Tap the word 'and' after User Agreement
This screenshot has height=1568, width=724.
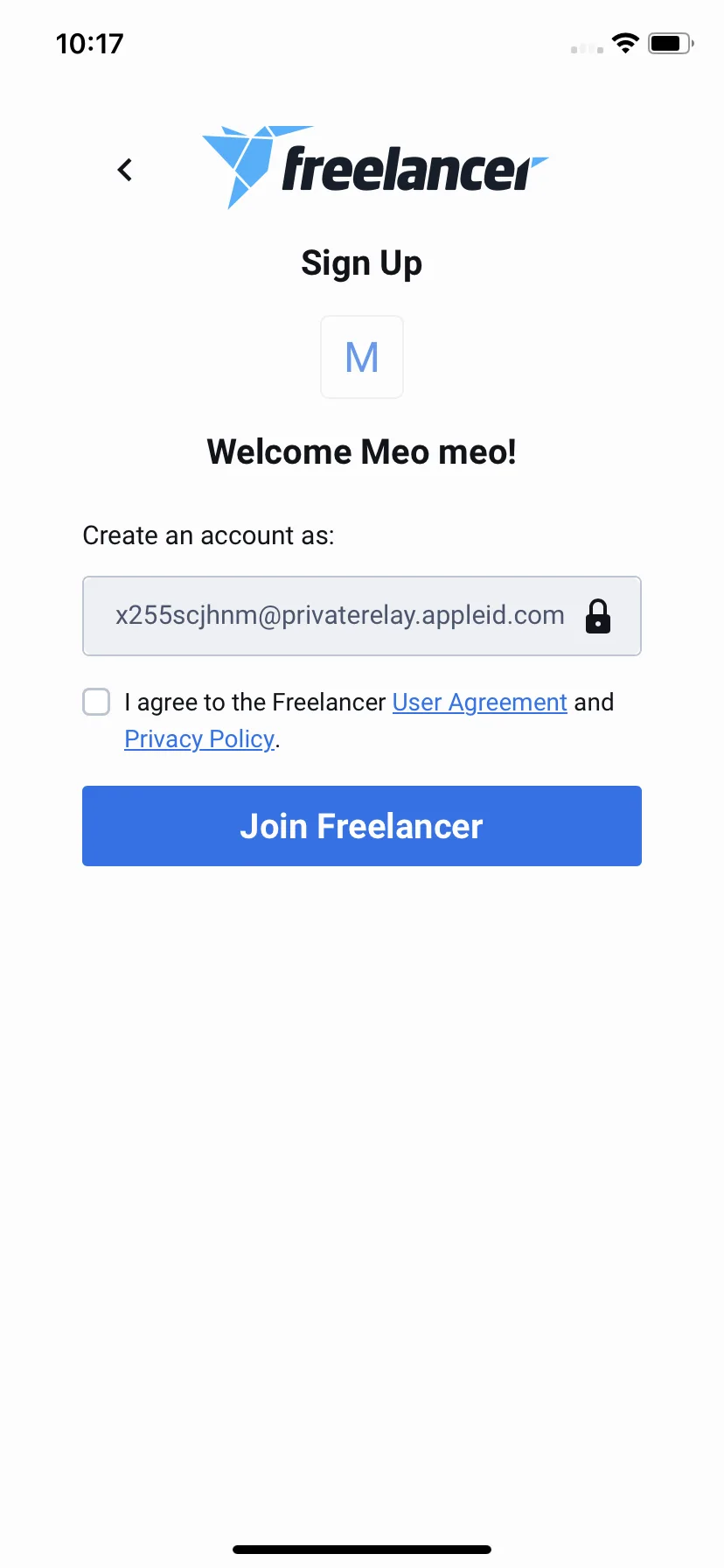594,702
